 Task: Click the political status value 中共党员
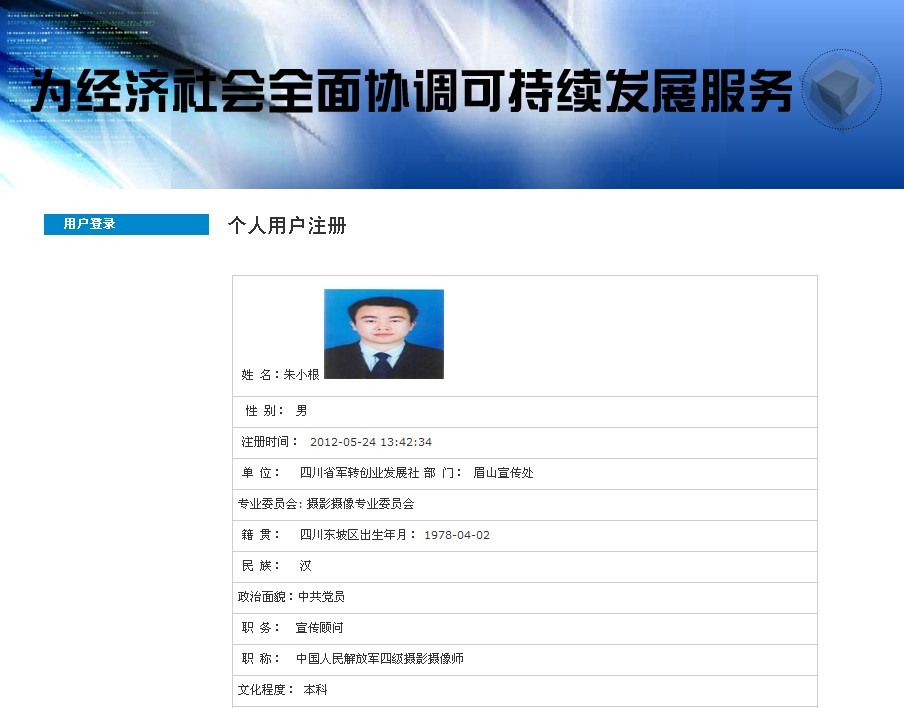(x=321, y=597)
